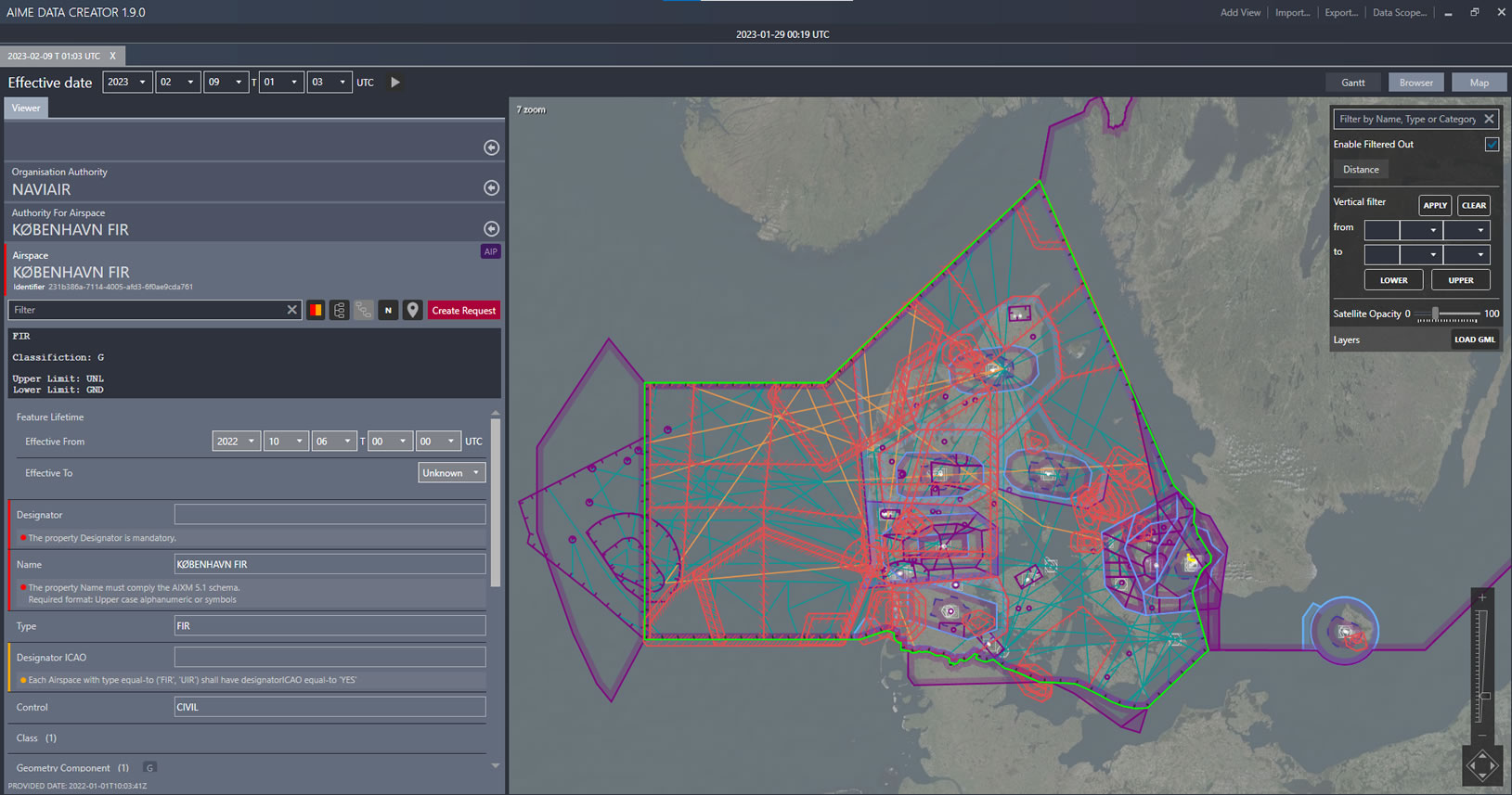Toggle the Map view button
Viewport: 1512px width, 795px height.
pos(1479,83)
